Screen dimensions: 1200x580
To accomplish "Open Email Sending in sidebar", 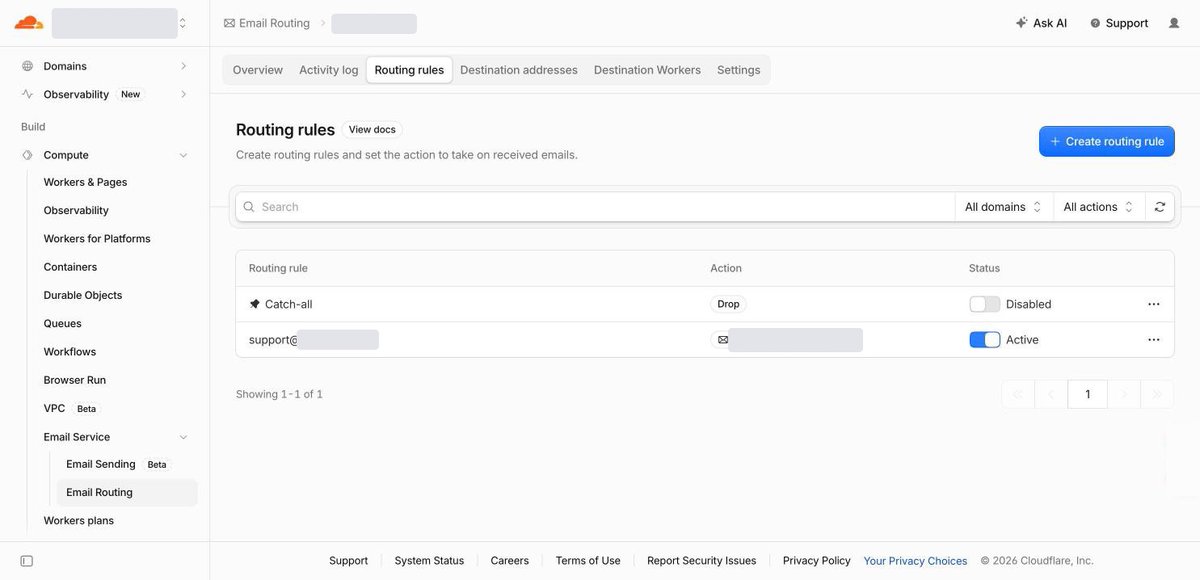I will point(101,464).
